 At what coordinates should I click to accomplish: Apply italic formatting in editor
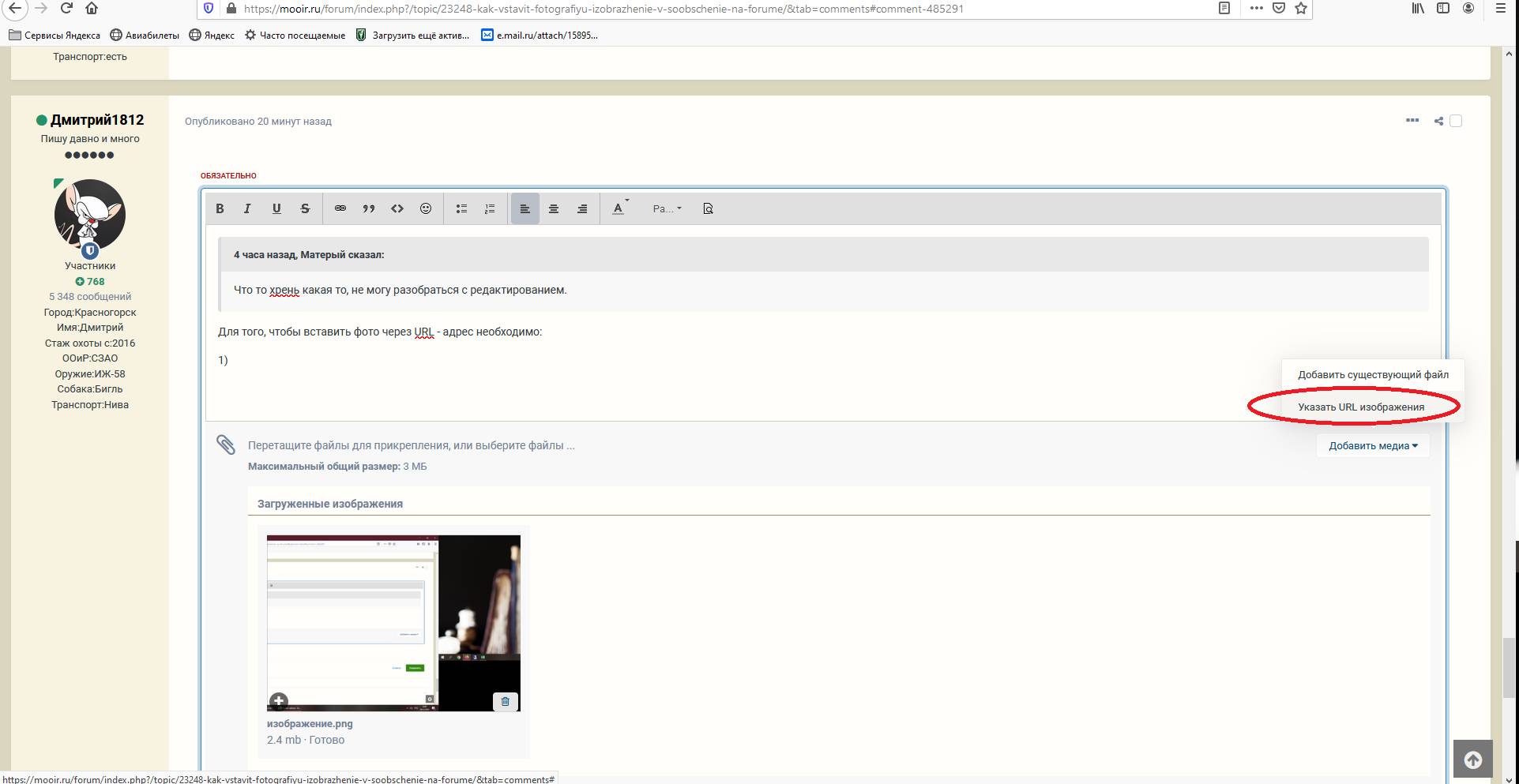click(247, 209)
